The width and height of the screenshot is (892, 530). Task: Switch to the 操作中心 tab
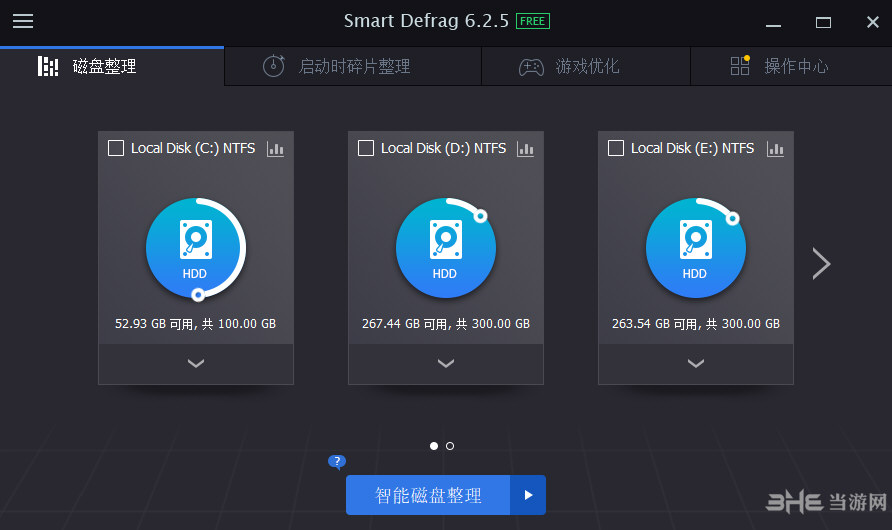coord(791,67)
